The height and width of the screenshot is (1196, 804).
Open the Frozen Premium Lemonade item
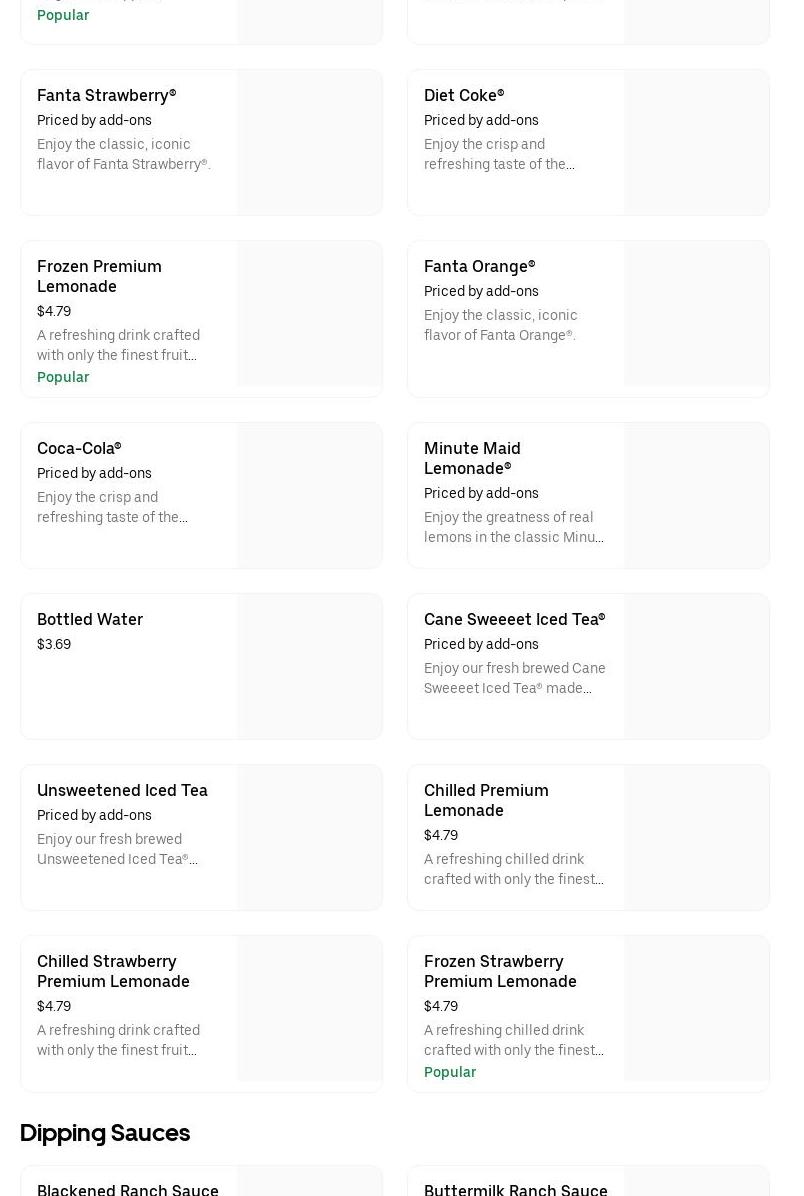pos(99,276)
